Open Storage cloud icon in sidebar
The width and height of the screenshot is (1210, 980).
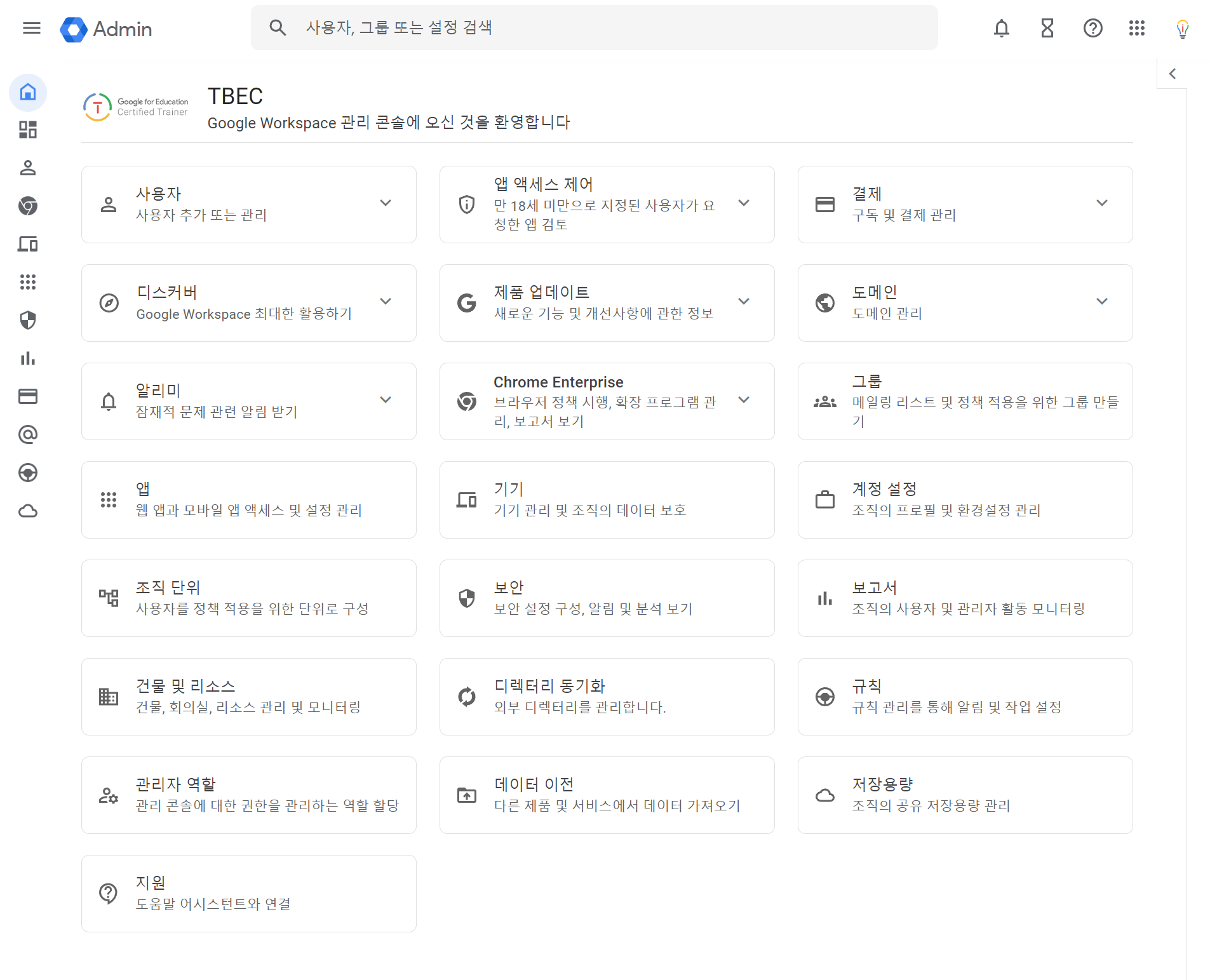pyautogui.click(x=28, y=511)
